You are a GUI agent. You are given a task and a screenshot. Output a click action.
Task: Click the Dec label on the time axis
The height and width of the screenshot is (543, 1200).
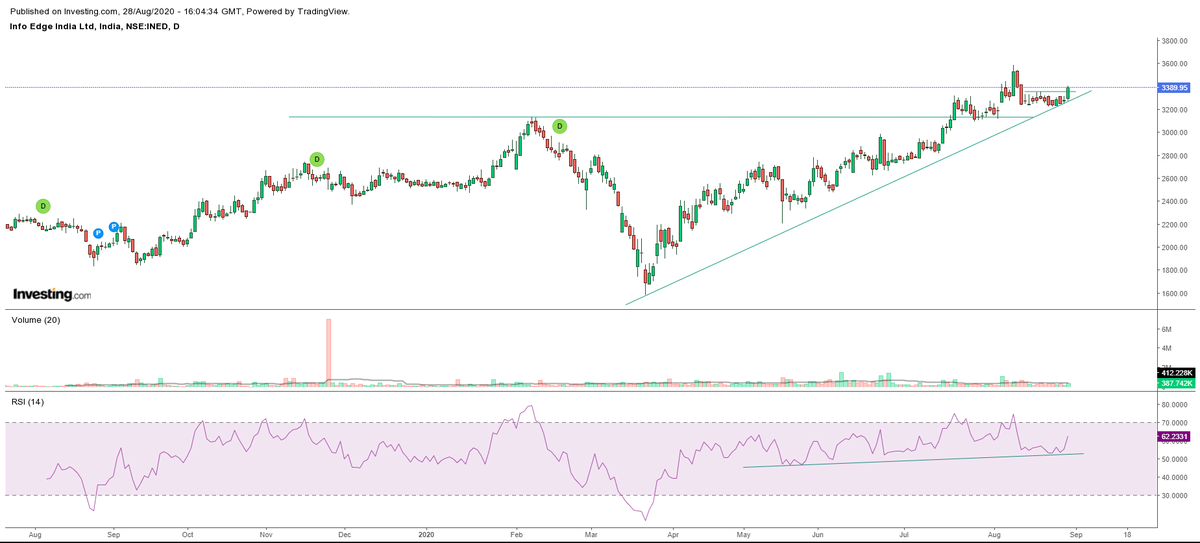click(x=343, y=535)
